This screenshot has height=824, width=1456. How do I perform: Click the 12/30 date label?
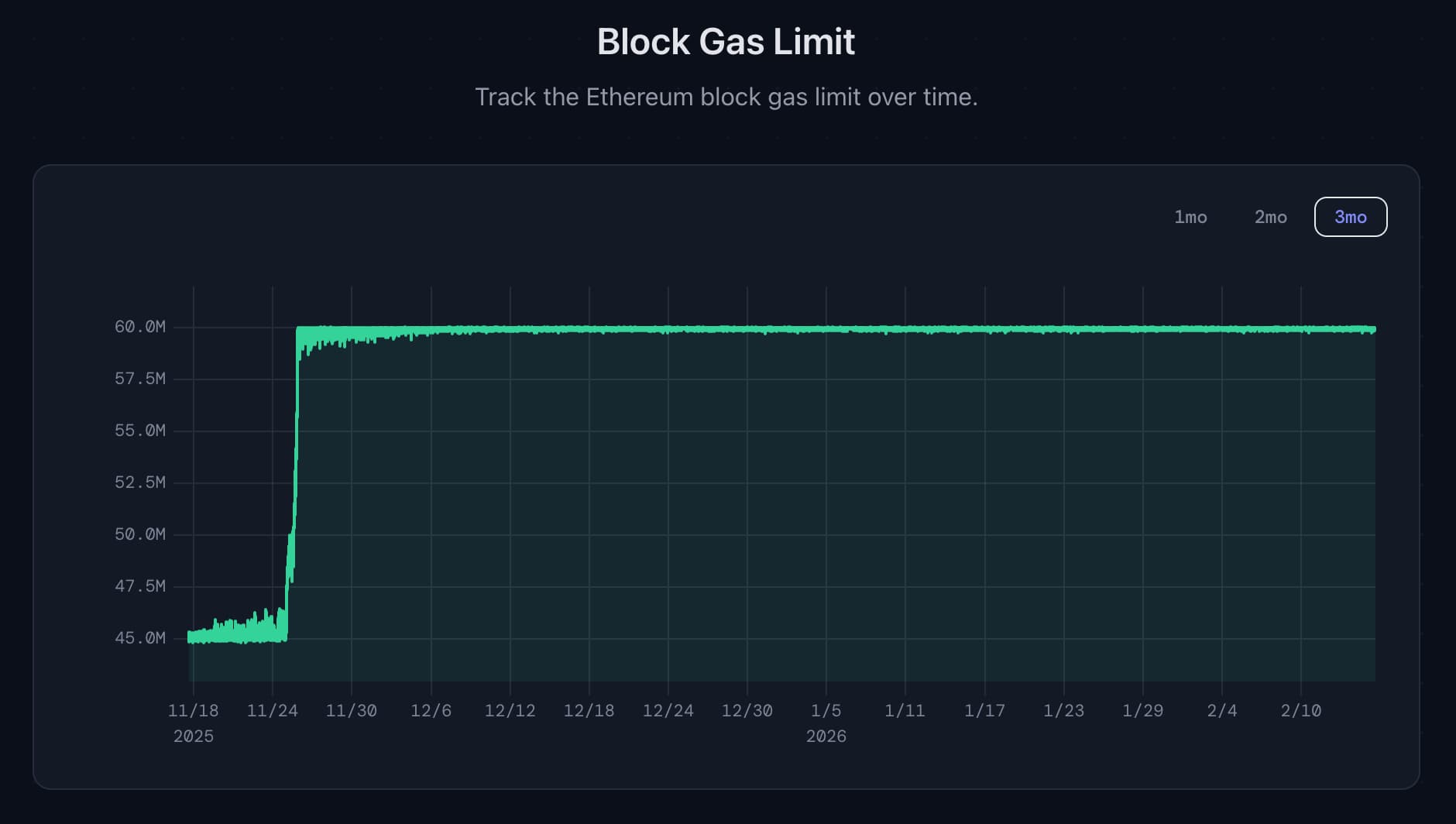747,710
